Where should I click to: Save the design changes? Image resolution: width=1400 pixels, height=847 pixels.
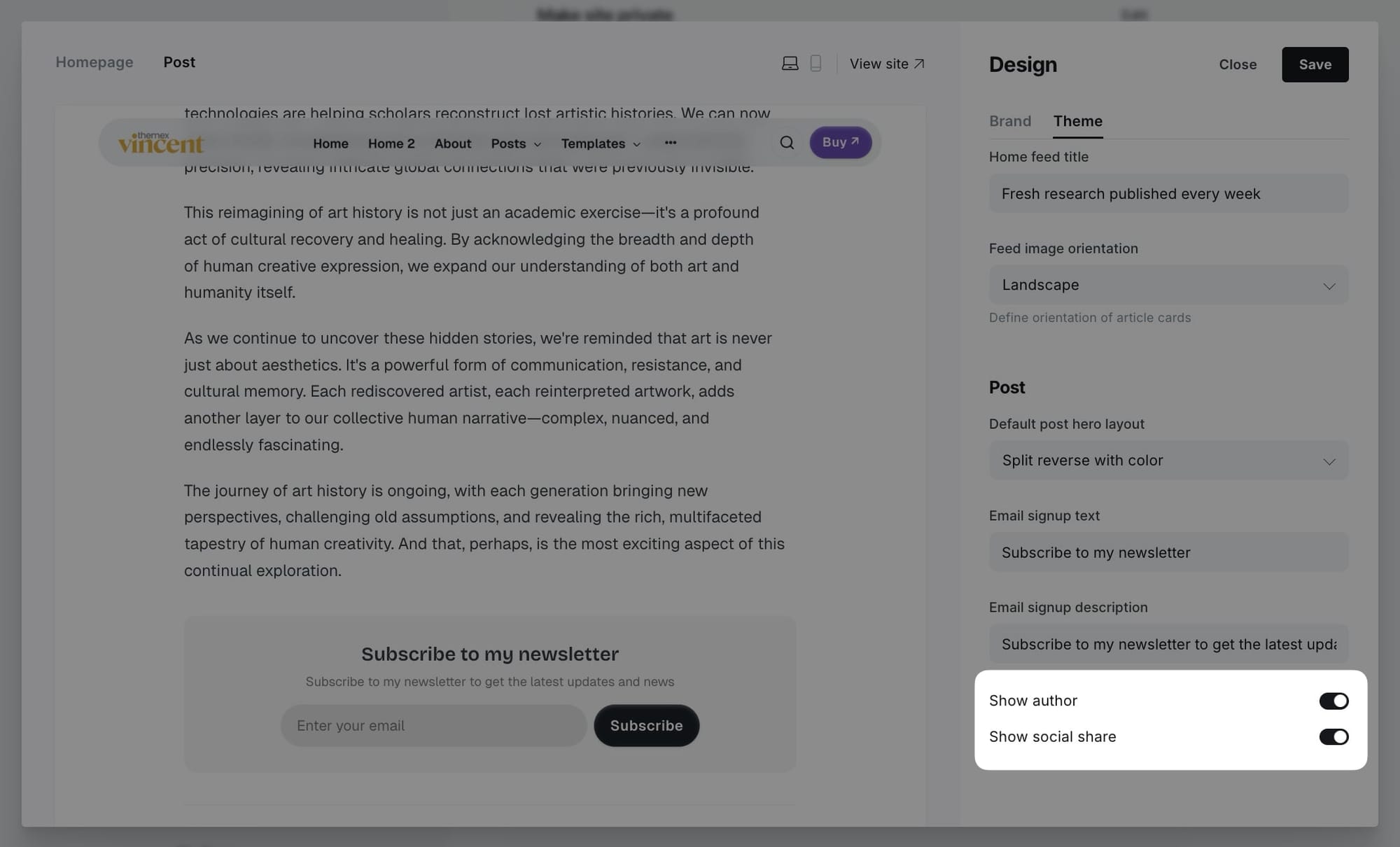point(1315,64)
